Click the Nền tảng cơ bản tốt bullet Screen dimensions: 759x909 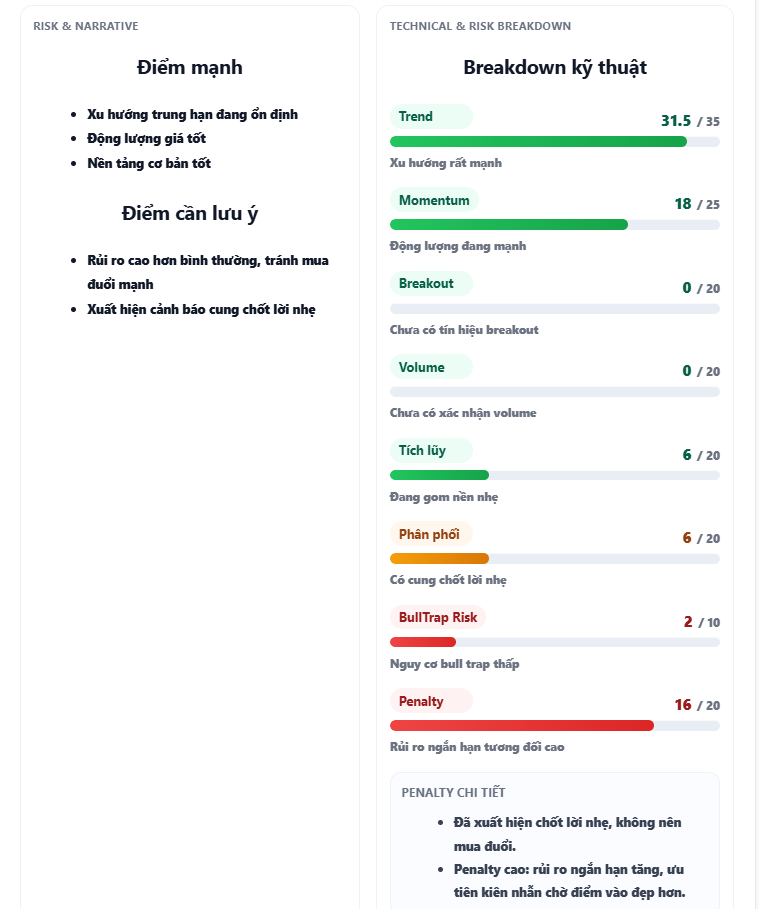point(149,163)
